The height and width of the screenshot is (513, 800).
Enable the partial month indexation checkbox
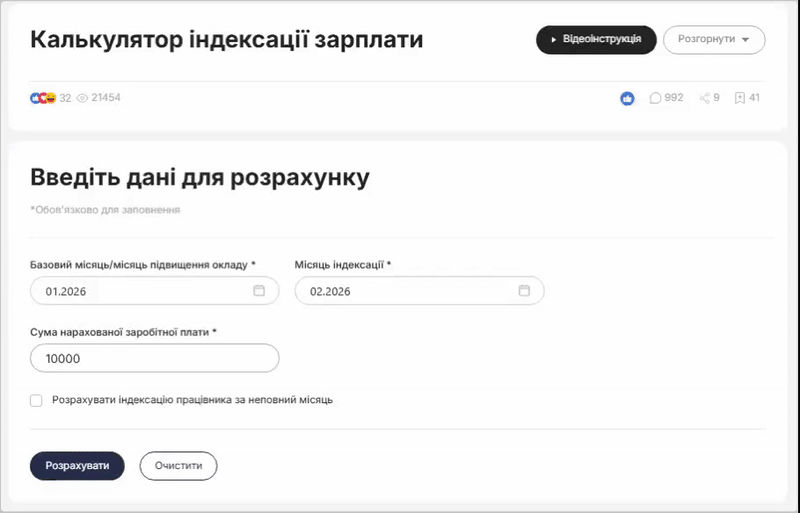pyautogui.click(x=37, y=400)
